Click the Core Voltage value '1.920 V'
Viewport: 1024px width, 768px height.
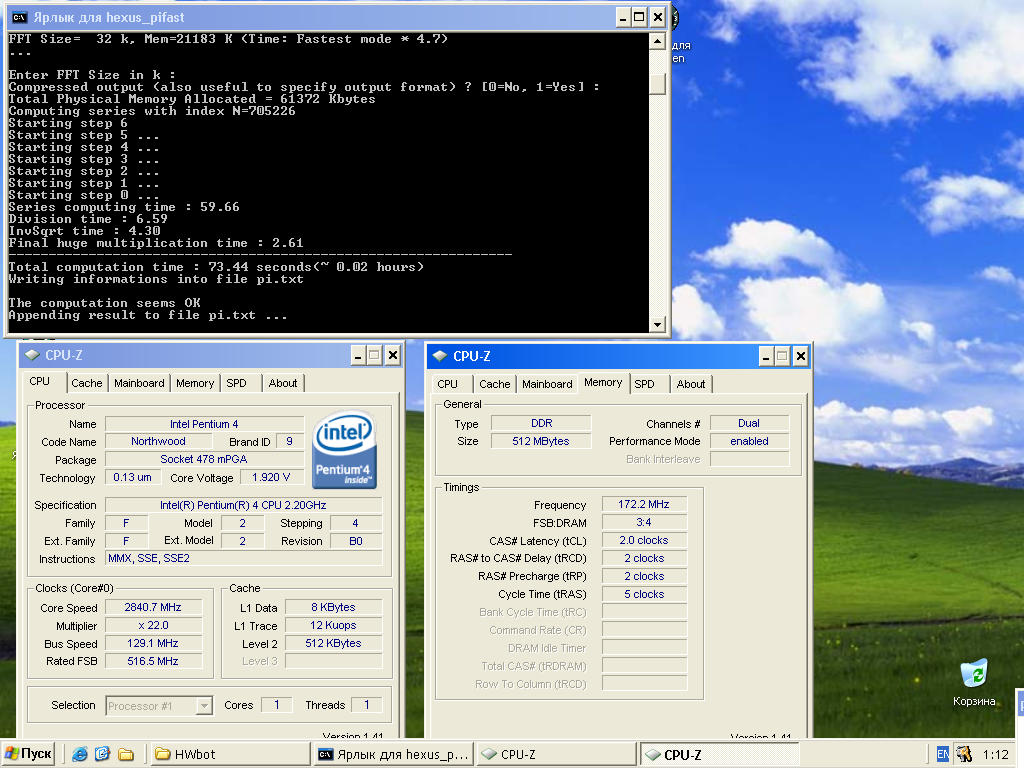[271, 477]
